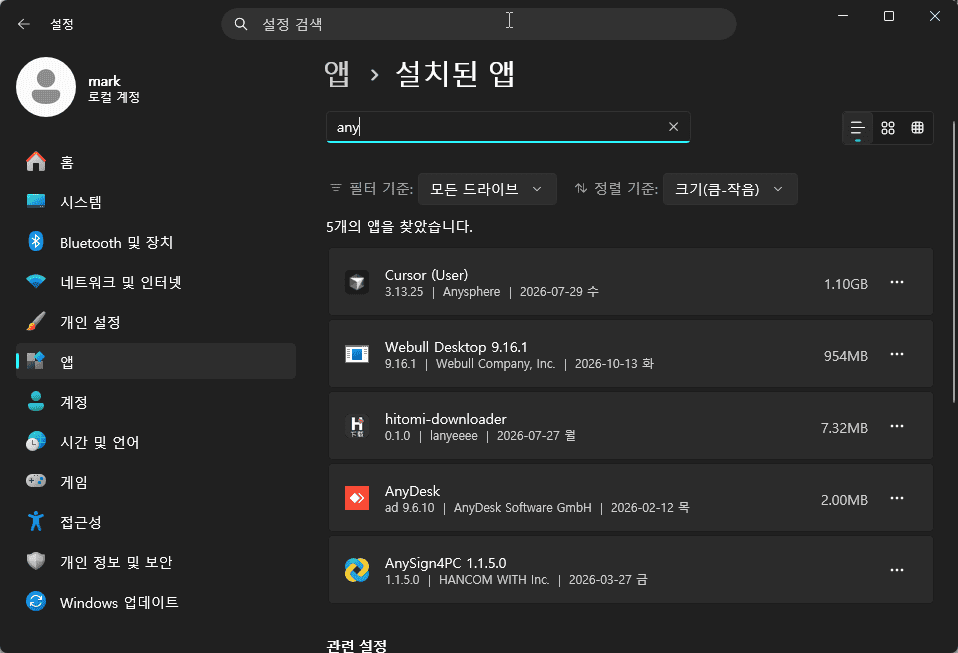Click the Cursor (User) app icon

357,282
